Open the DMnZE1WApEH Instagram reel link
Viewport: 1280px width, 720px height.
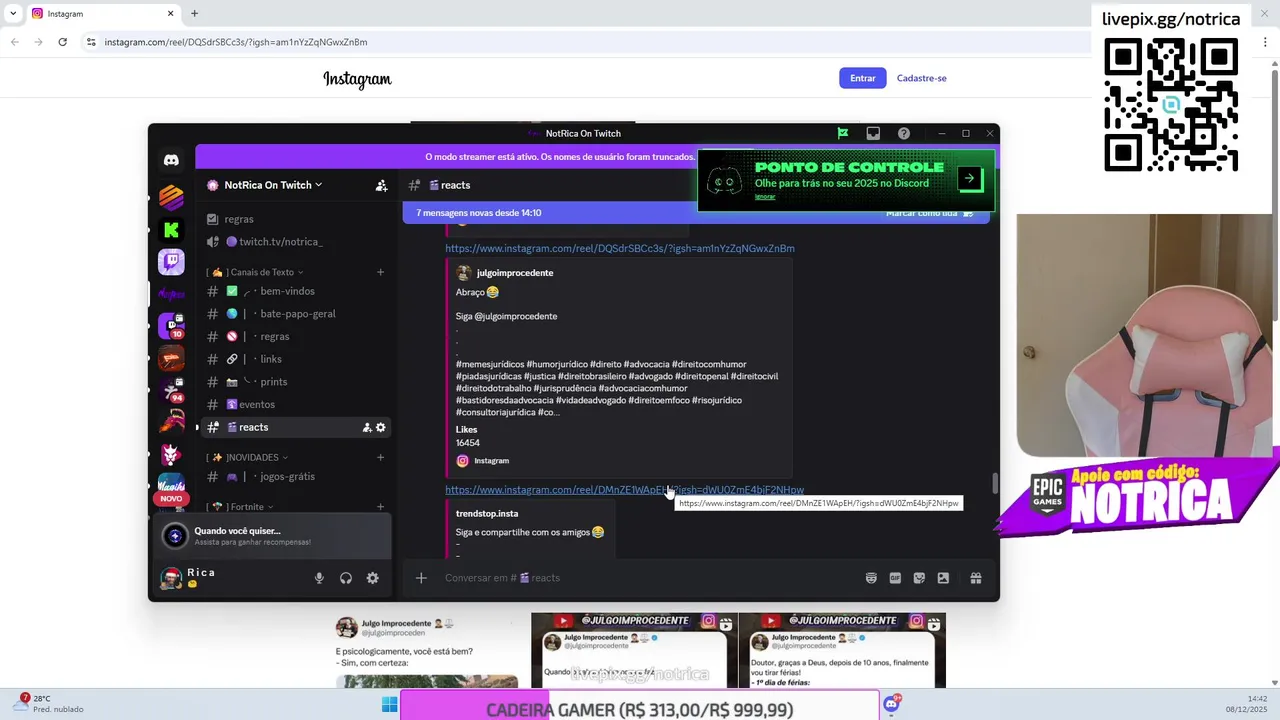(624, 490)
